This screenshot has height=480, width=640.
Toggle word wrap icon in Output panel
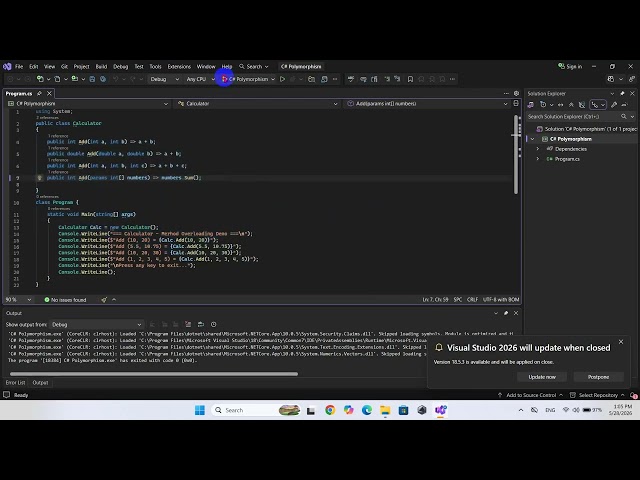coord(201,324)
